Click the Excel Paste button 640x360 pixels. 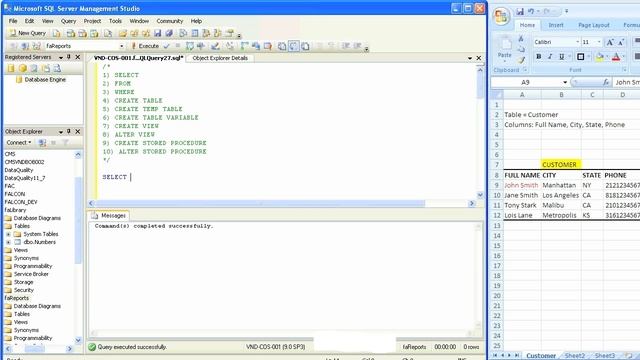505,48
